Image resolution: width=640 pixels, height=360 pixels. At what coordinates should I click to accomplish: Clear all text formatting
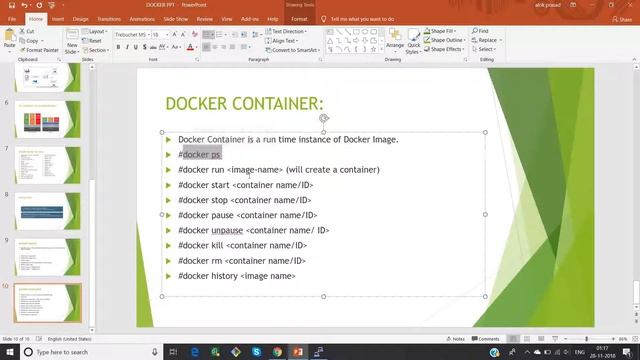click(x=195, y=35)
